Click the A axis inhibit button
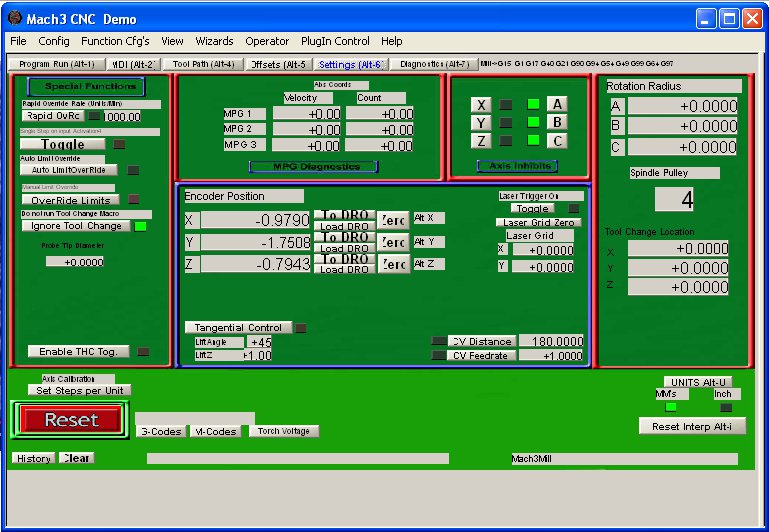The width and height of the screenshot is (769, 532). point(557,104)
